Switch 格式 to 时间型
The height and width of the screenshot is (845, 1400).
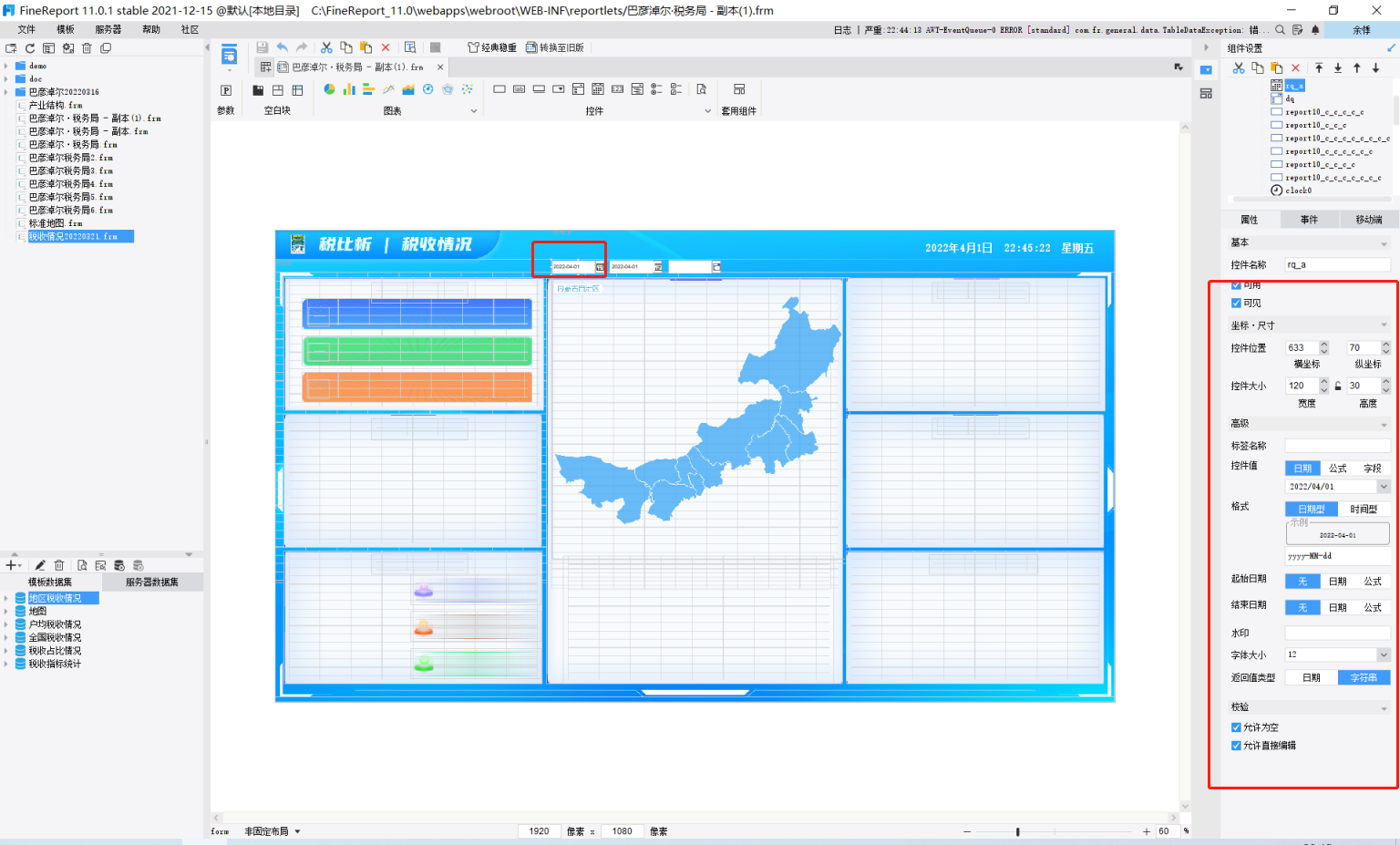point(1364,510)
